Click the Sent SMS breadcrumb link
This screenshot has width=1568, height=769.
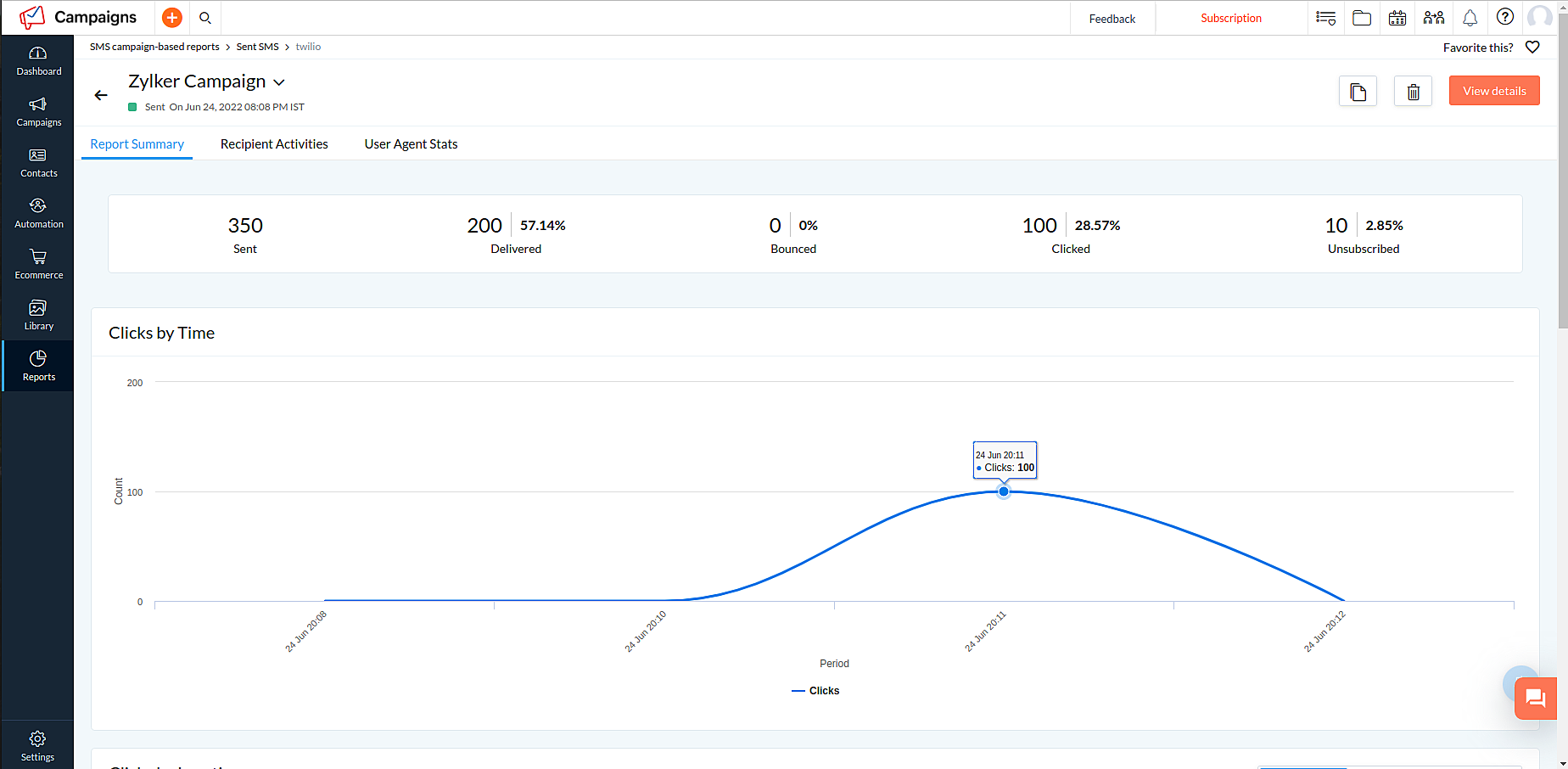click(x=257, y=47)
